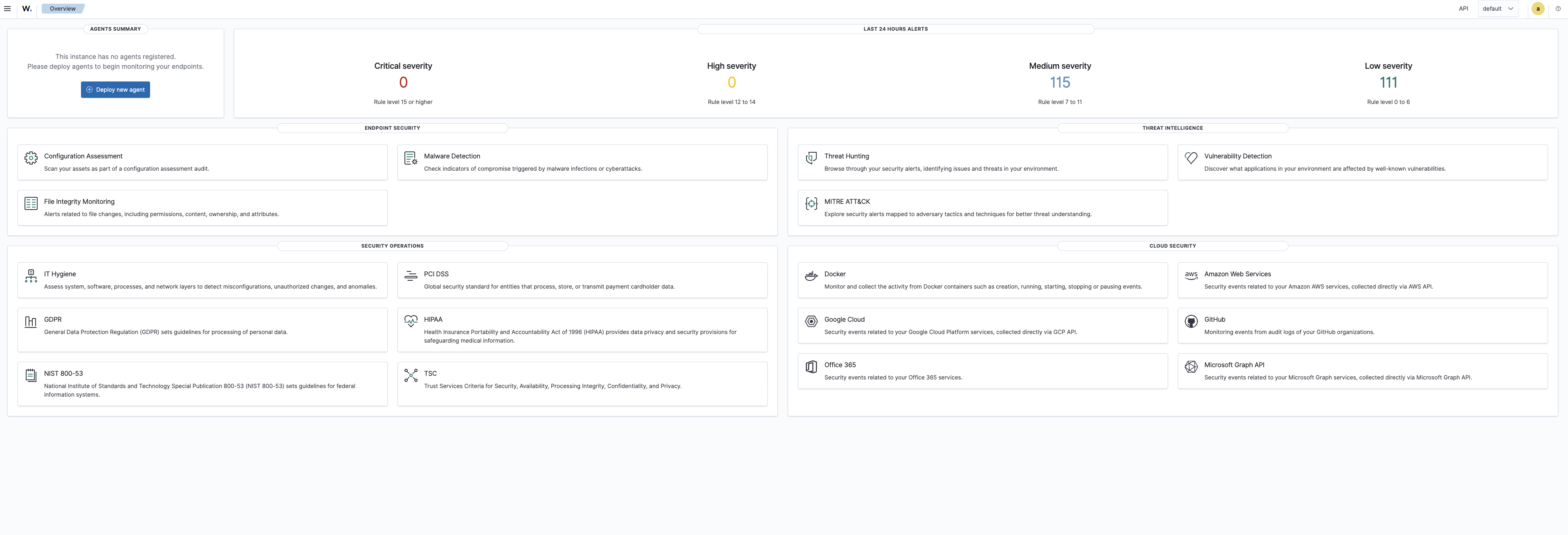Open Microsoft Graph API card title
1568x535 pixels.
1234,365
